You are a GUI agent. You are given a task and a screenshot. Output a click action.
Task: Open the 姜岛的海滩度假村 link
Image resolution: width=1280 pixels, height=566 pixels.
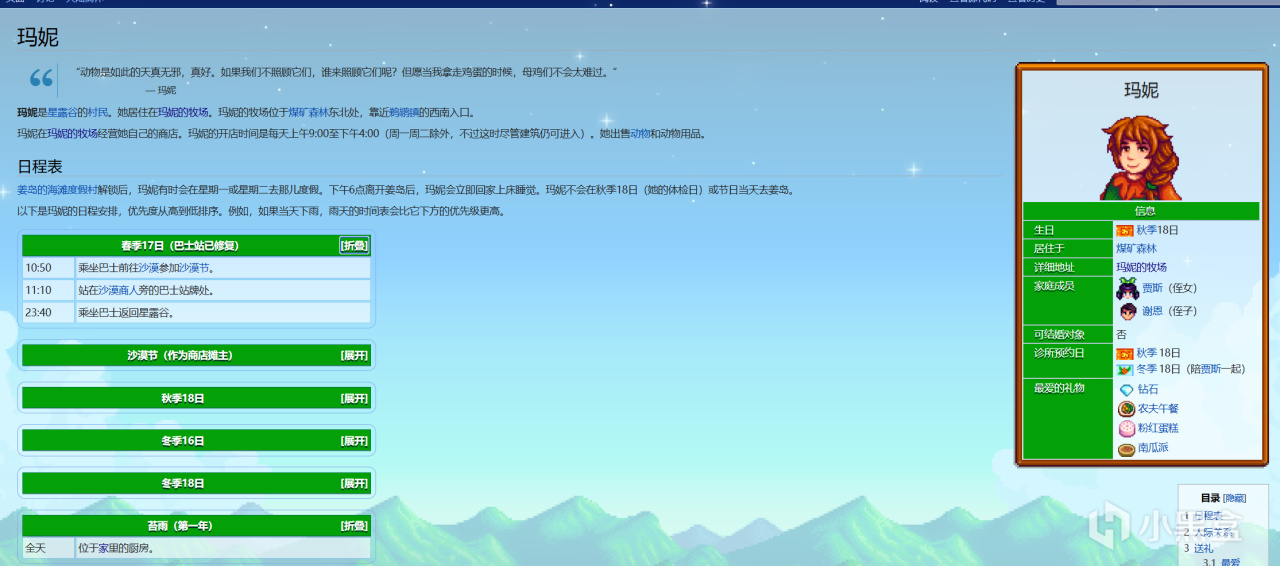57,190
